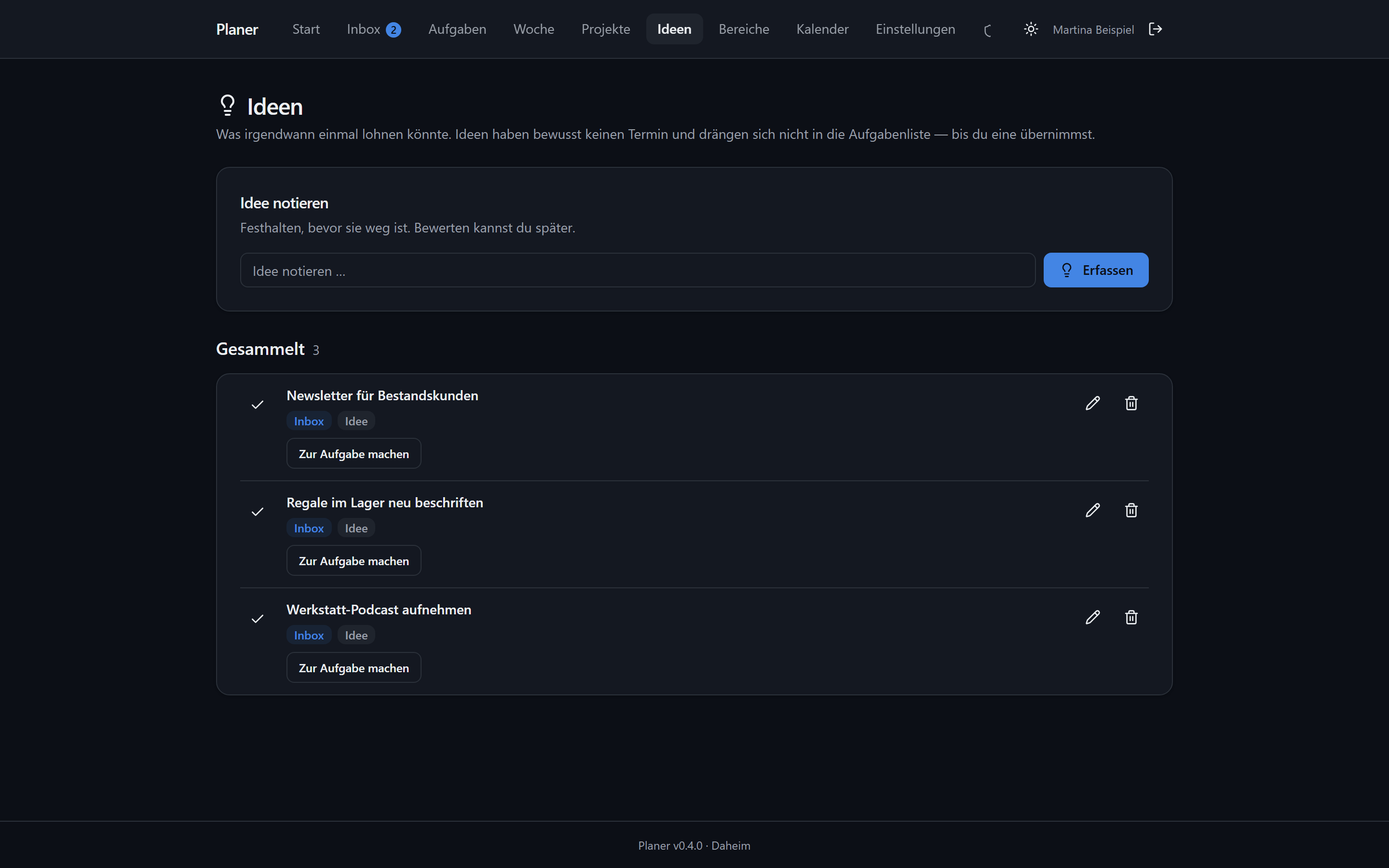The image size is (1389, 868).
Task: Click Zur Aufgabe machen under Werkstatt-Podcast
Action: (x=354, y=668)
